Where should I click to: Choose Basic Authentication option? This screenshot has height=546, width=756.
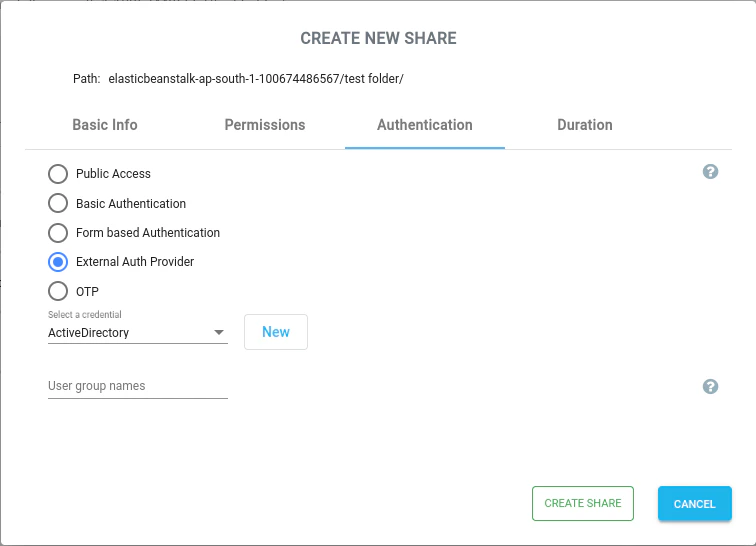tap(58, 203)
